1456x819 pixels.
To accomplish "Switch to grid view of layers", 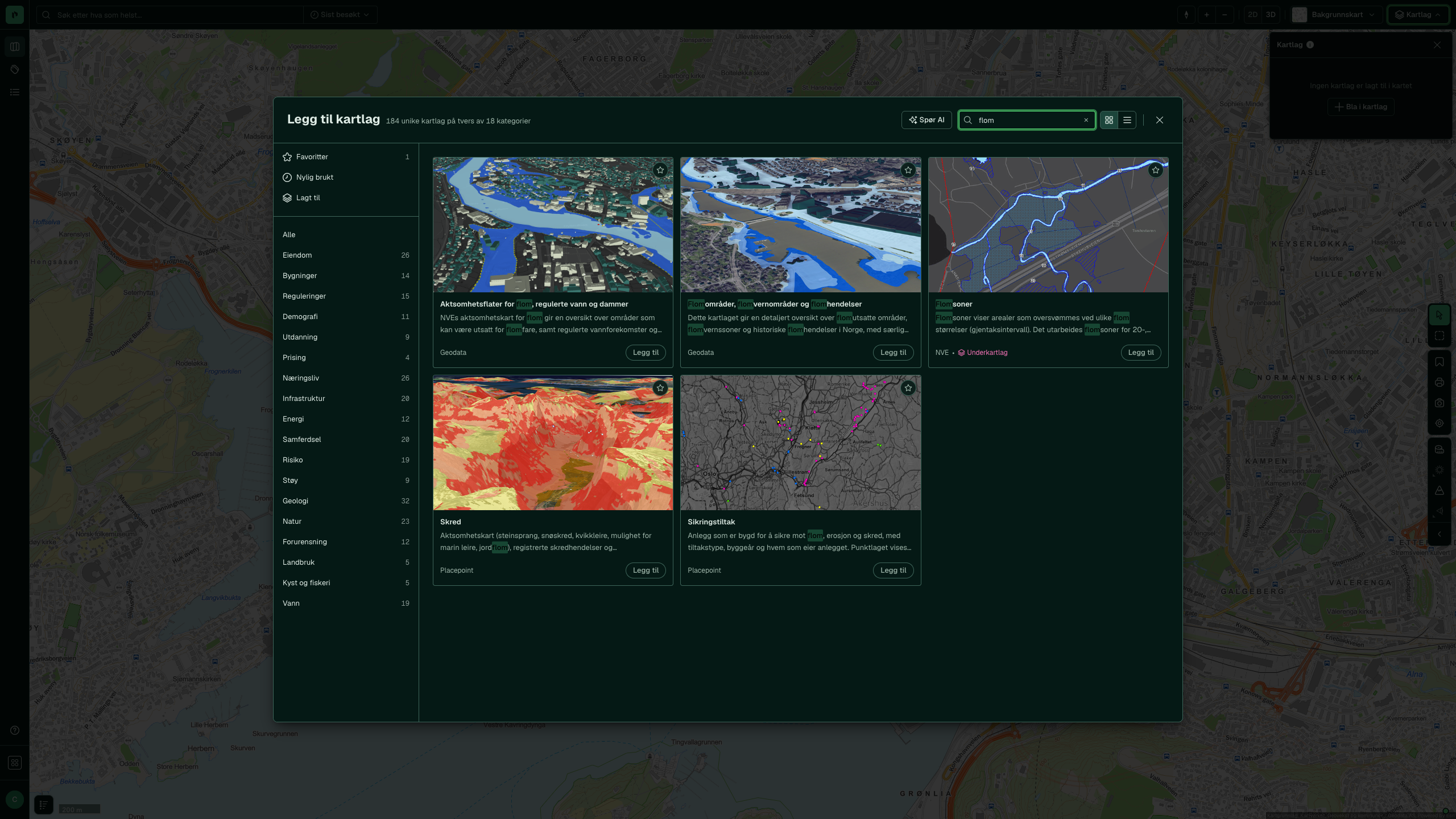I will 1108,120.
